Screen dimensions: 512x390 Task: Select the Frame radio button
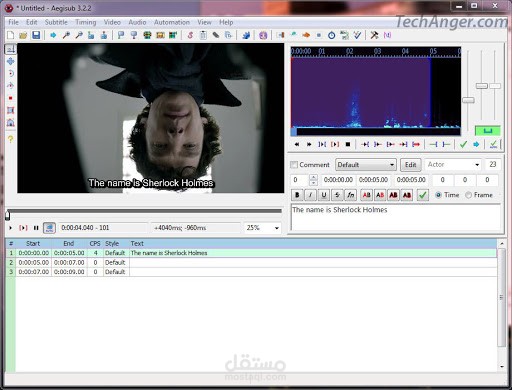468,195
